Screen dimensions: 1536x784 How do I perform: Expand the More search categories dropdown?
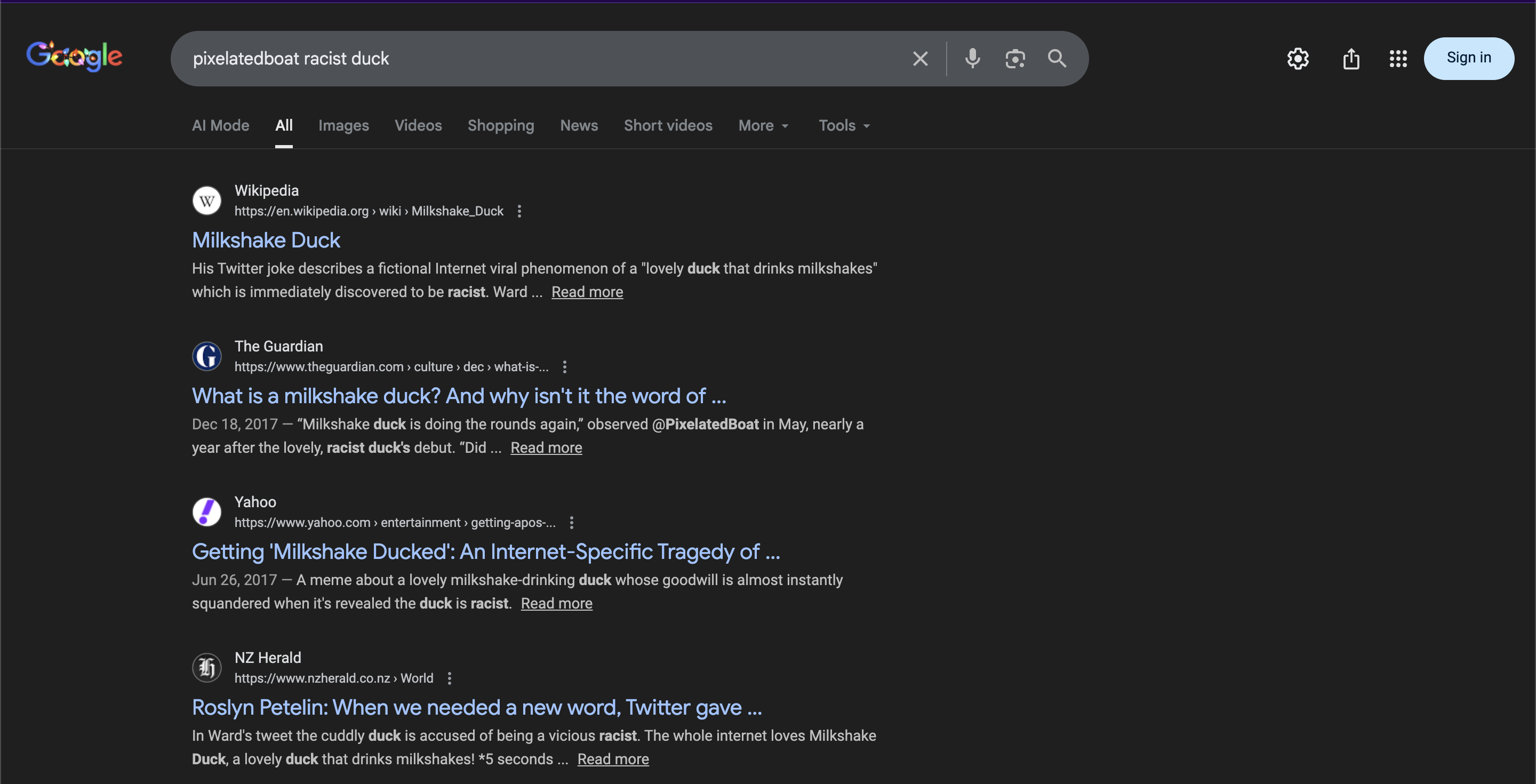[763, 126]
